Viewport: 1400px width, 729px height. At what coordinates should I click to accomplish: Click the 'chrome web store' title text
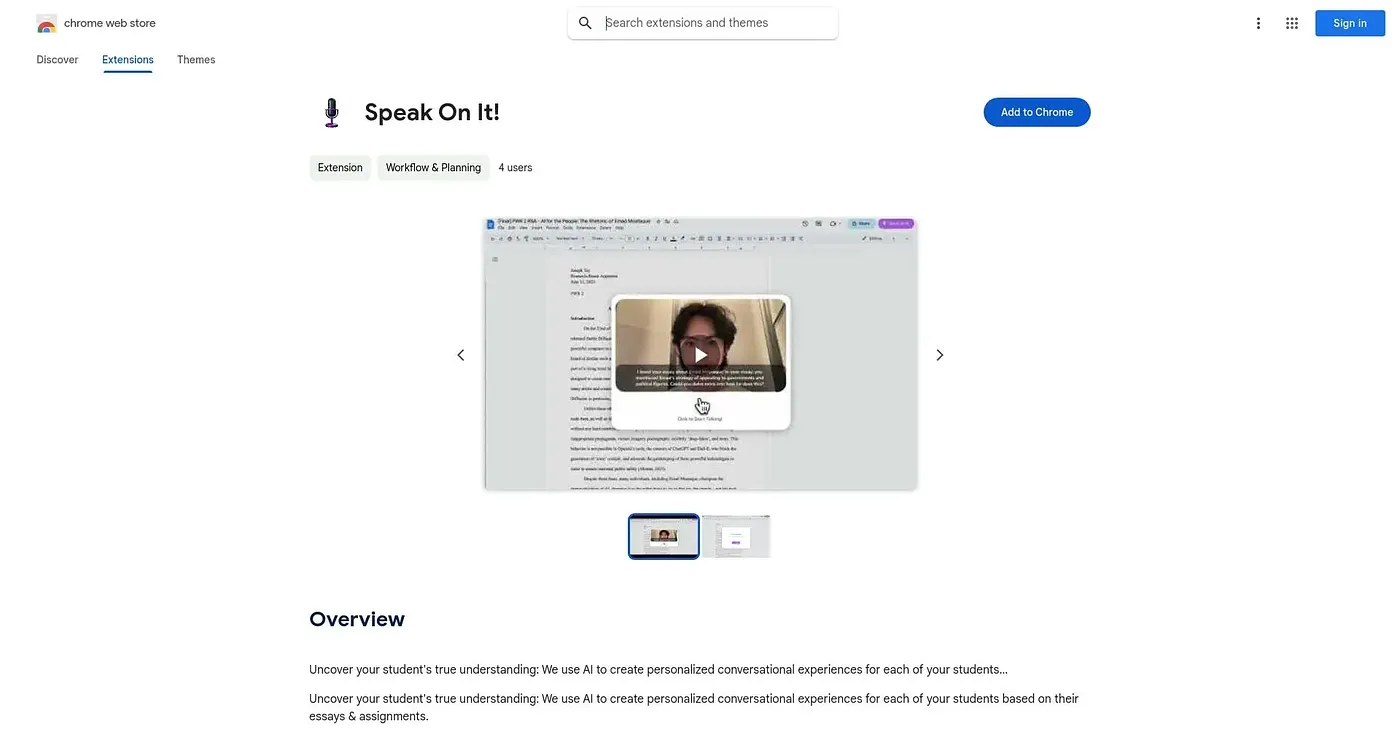point(110,23)
